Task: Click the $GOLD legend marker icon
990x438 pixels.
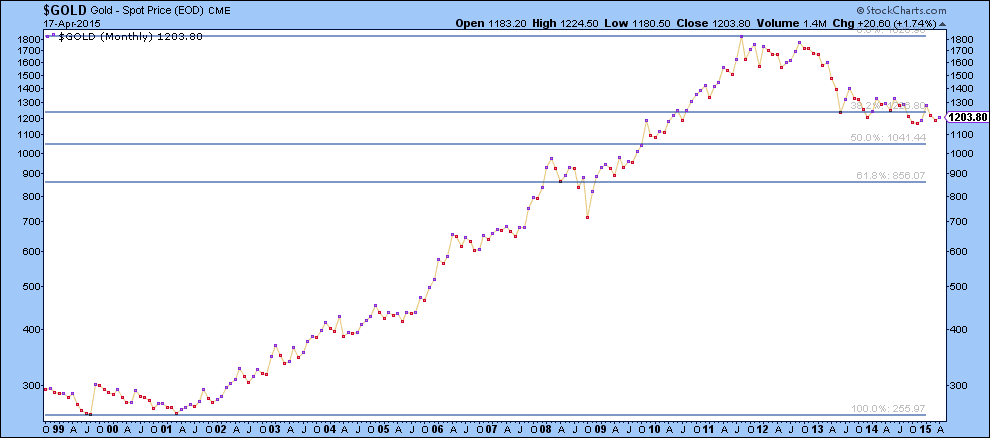Action: [x=51, y=37]
